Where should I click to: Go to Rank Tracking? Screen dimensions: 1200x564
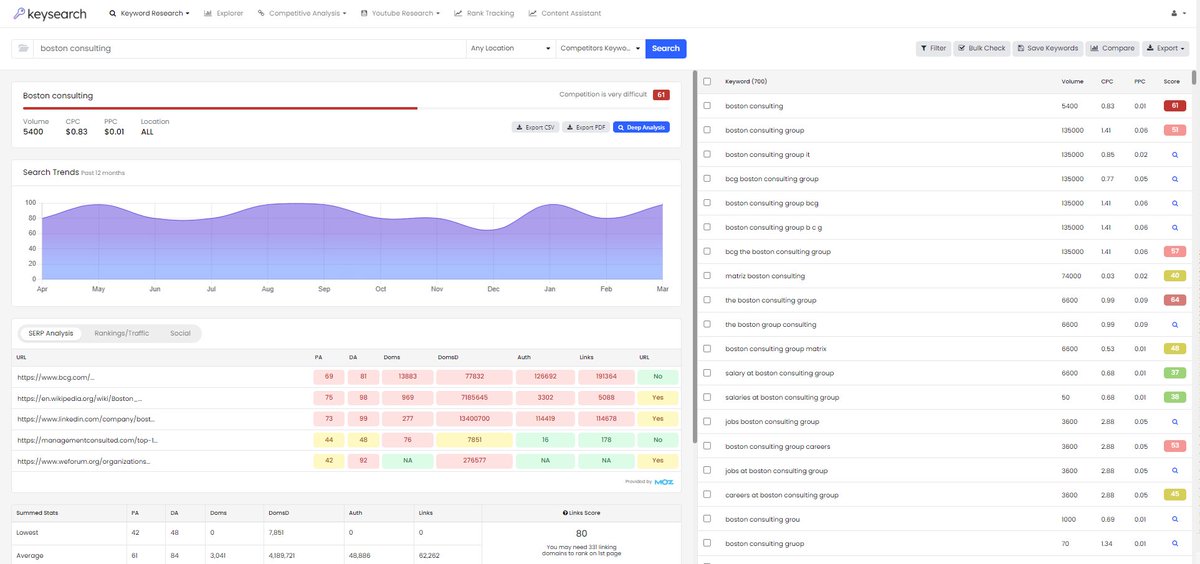(x=484, y=14)
